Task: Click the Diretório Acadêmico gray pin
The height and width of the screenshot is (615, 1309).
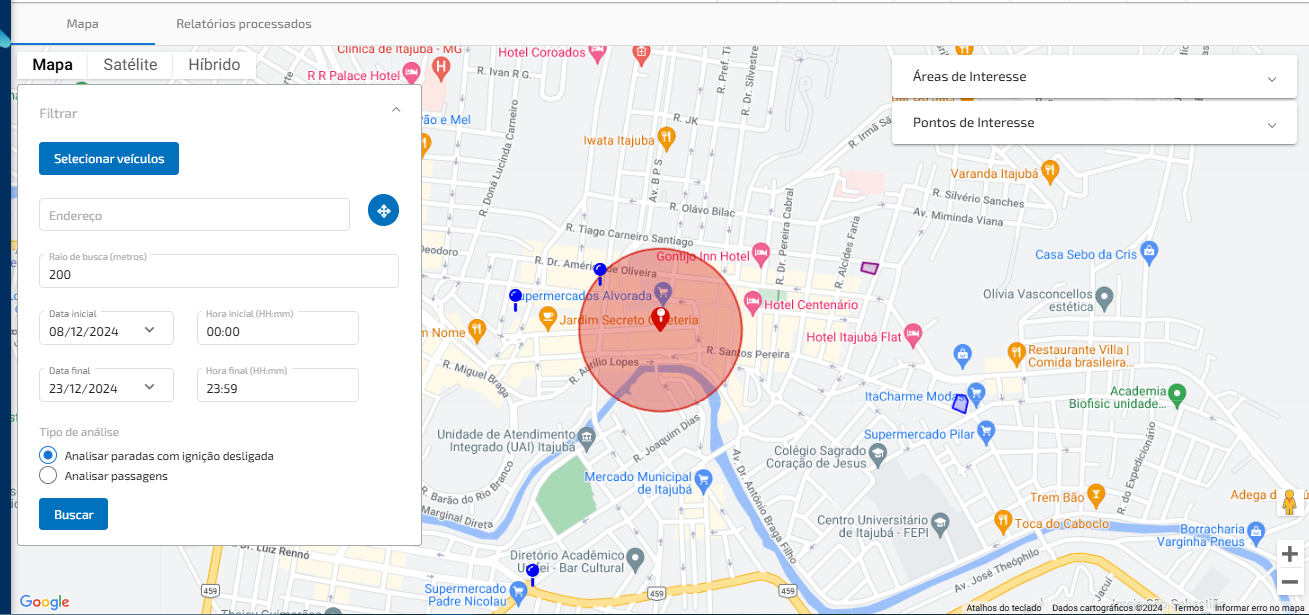Action: [634, 557]
